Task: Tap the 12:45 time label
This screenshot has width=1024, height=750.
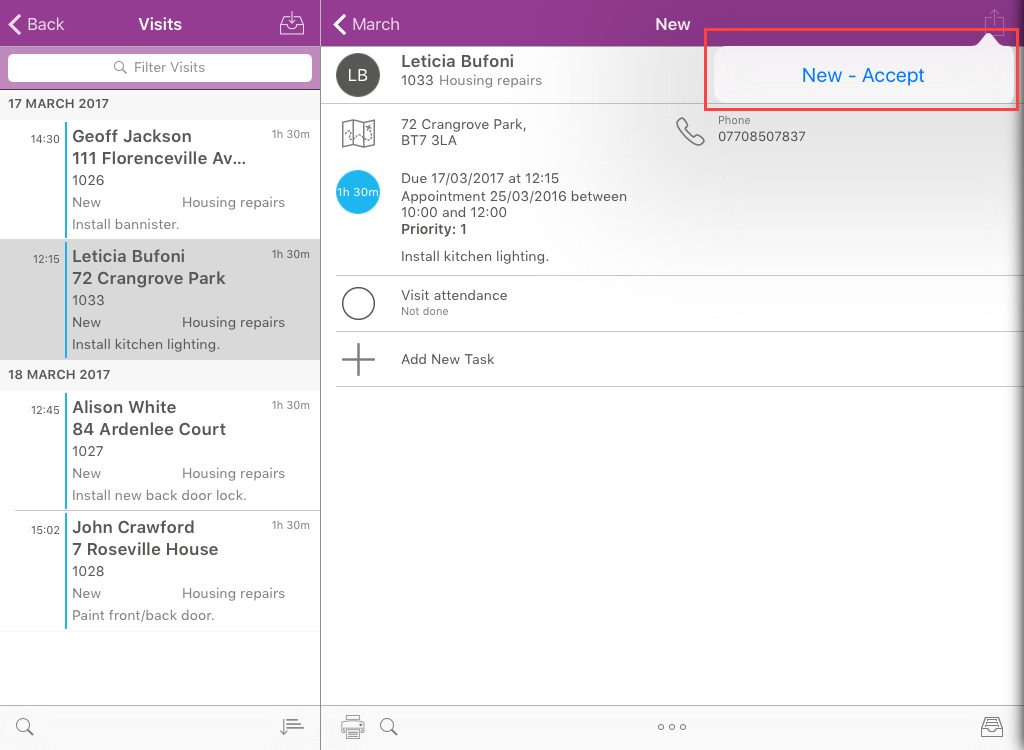Action: tap(45, 410)
